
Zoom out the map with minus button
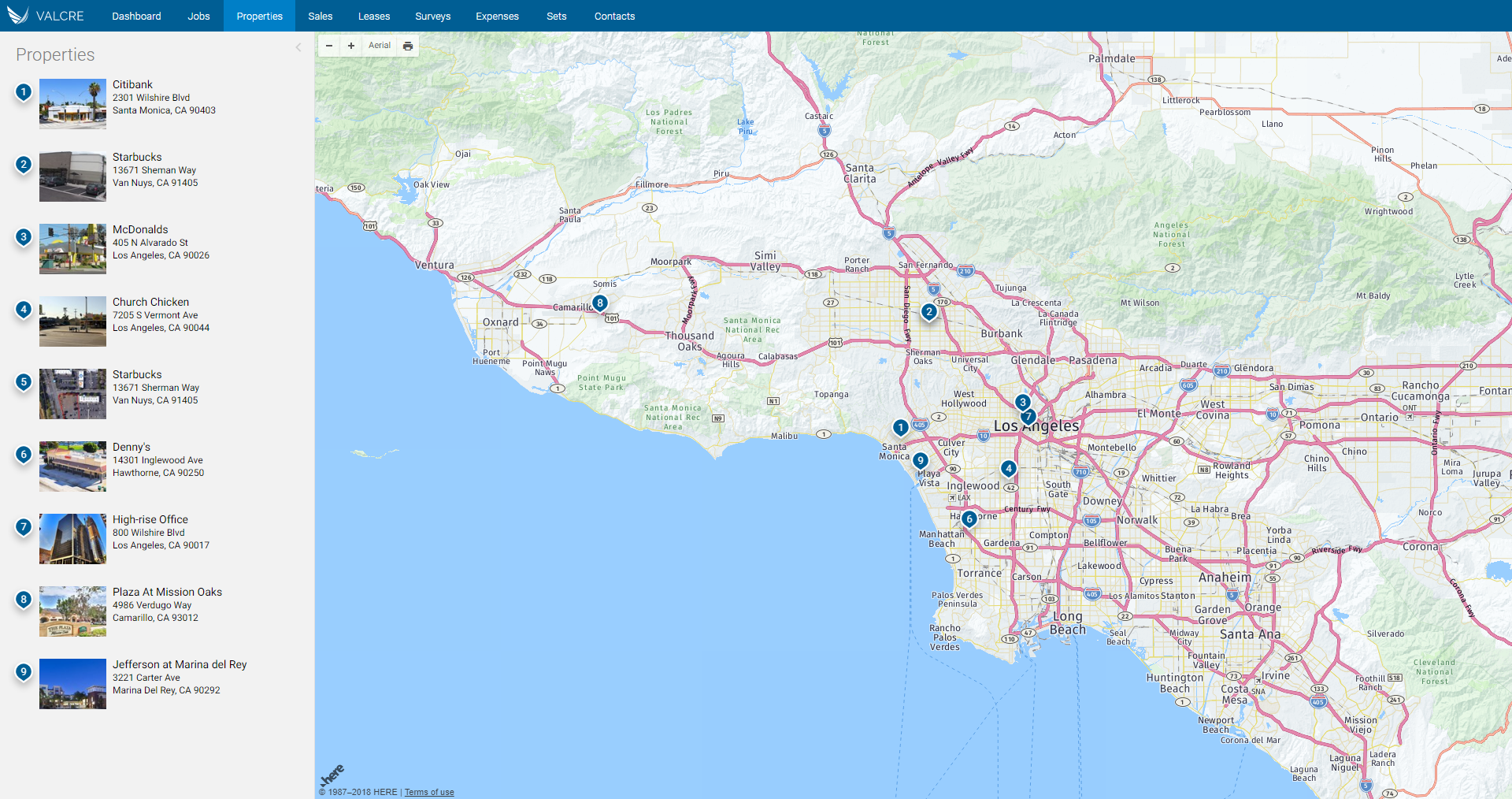click(x=329, y=46)
